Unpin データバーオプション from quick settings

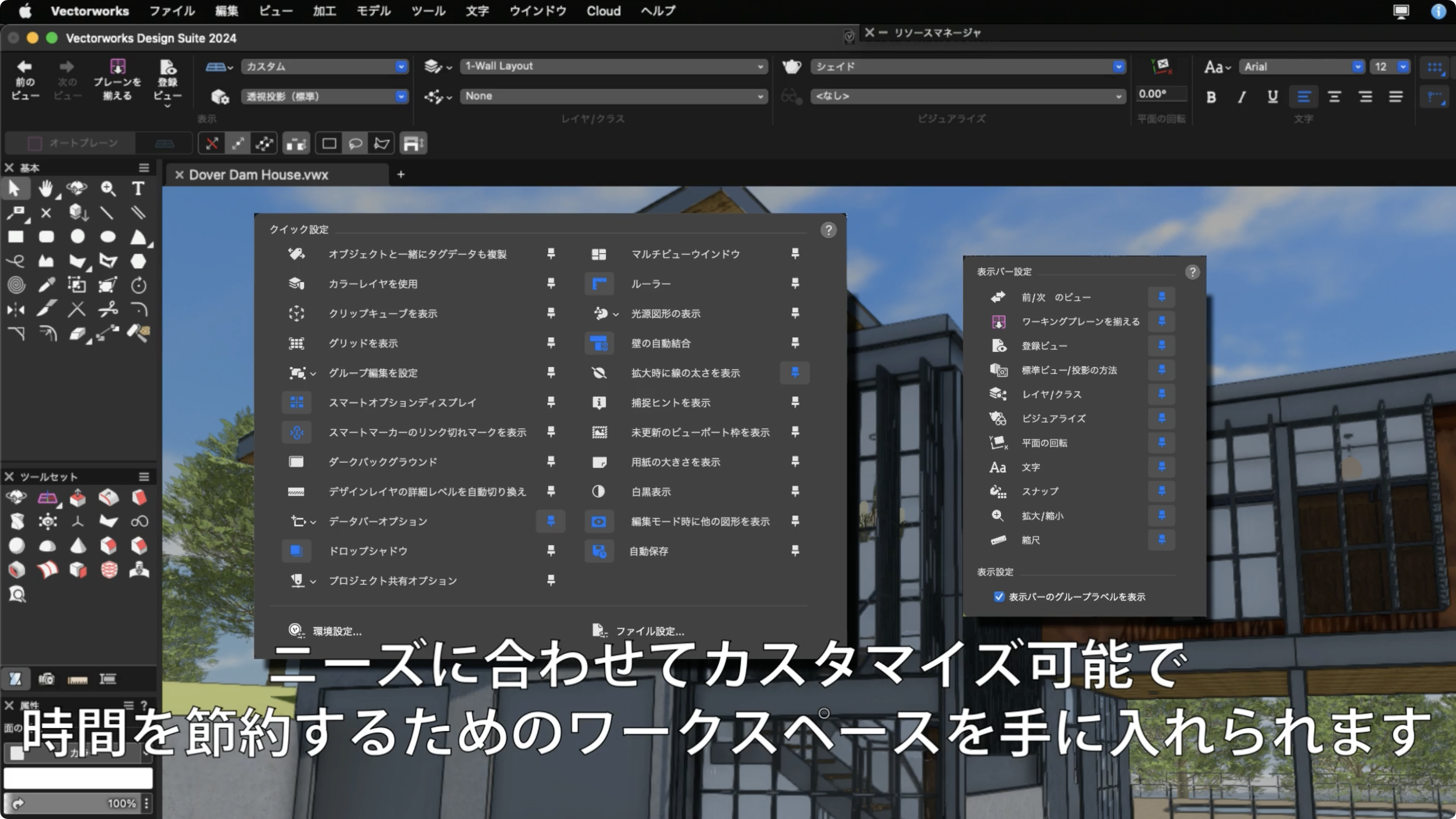pyautogui.click(x=551, y=521)
